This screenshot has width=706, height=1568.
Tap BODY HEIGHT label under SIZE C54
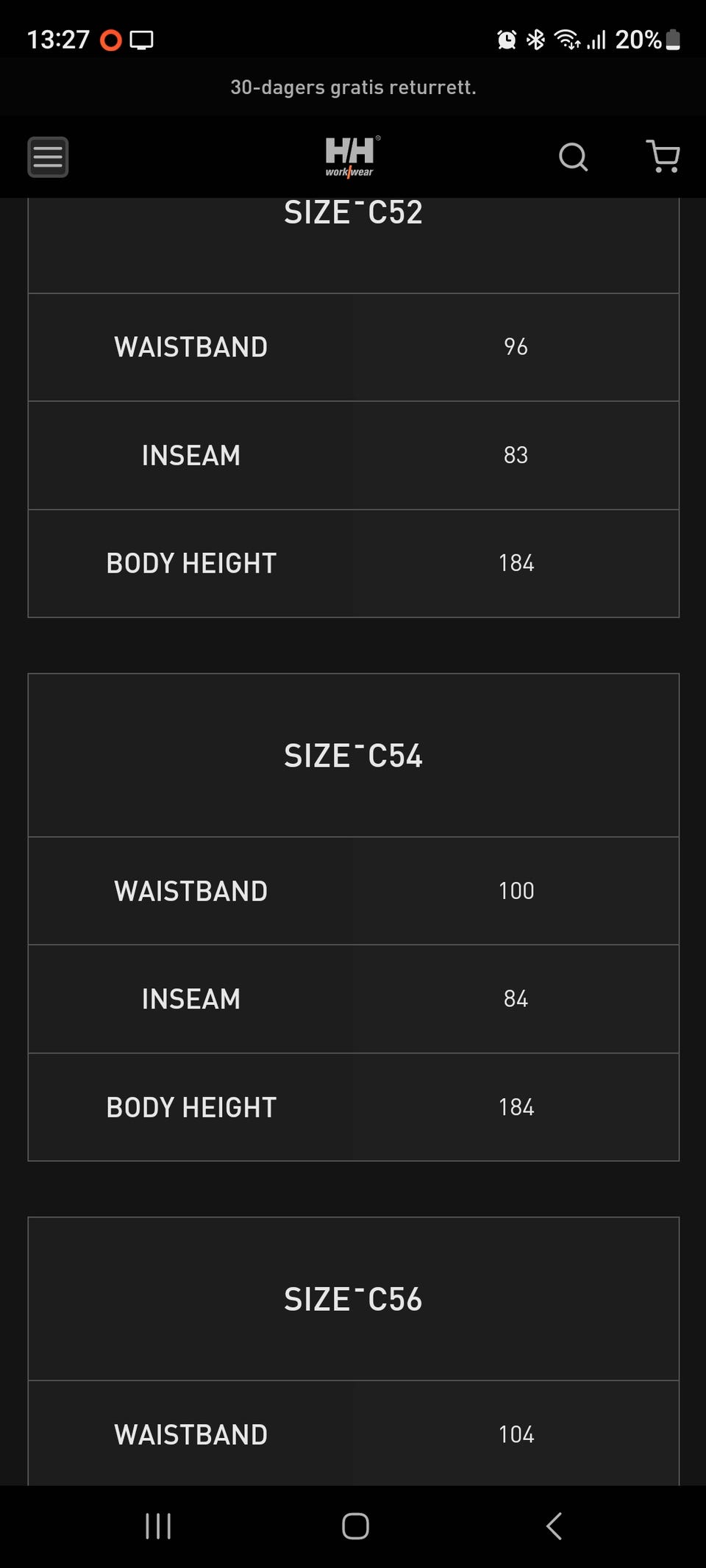[x=191, y=1107]
